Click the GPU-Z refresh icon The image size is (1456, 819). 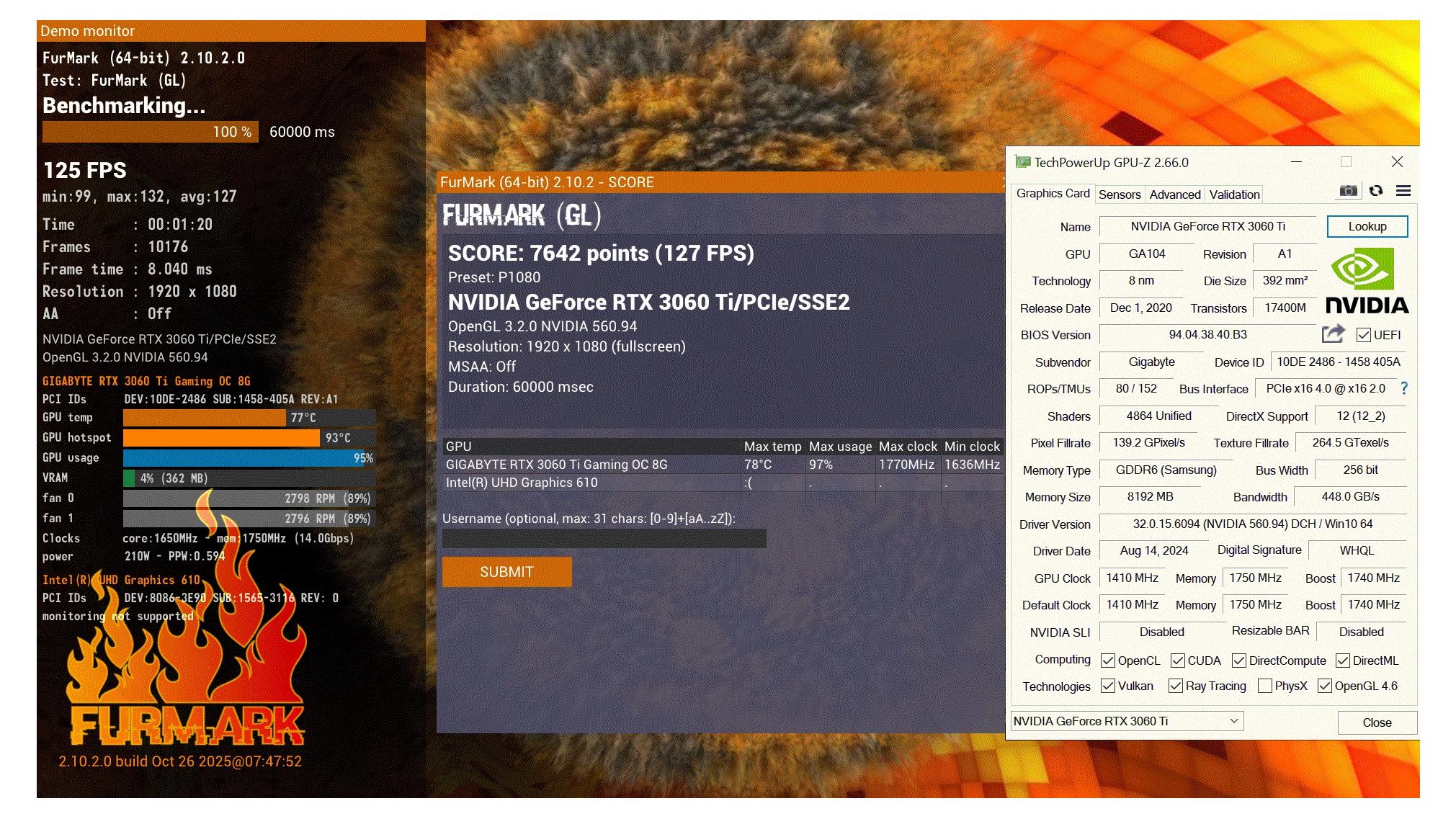pos(1376,191)
